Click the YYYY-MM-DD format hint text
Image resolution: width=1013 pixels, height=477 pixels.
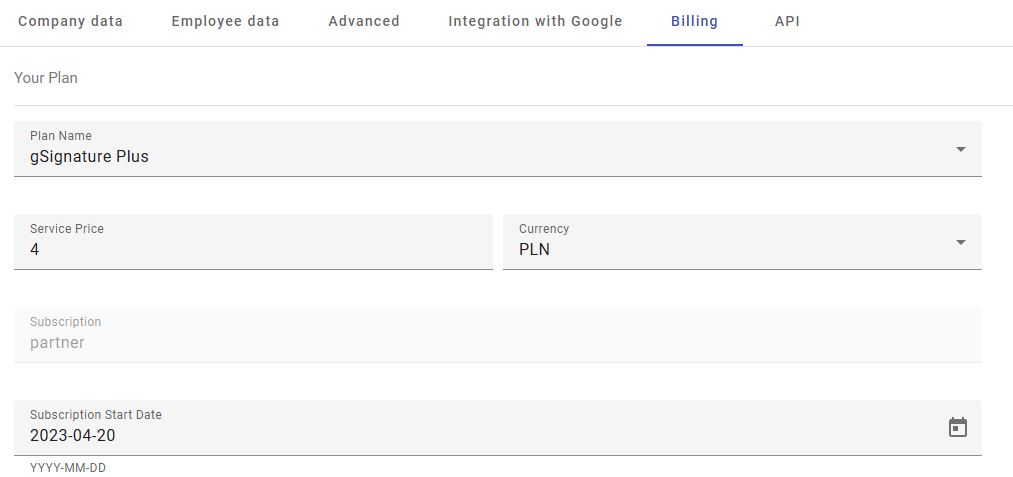click(x=68, y=468)
